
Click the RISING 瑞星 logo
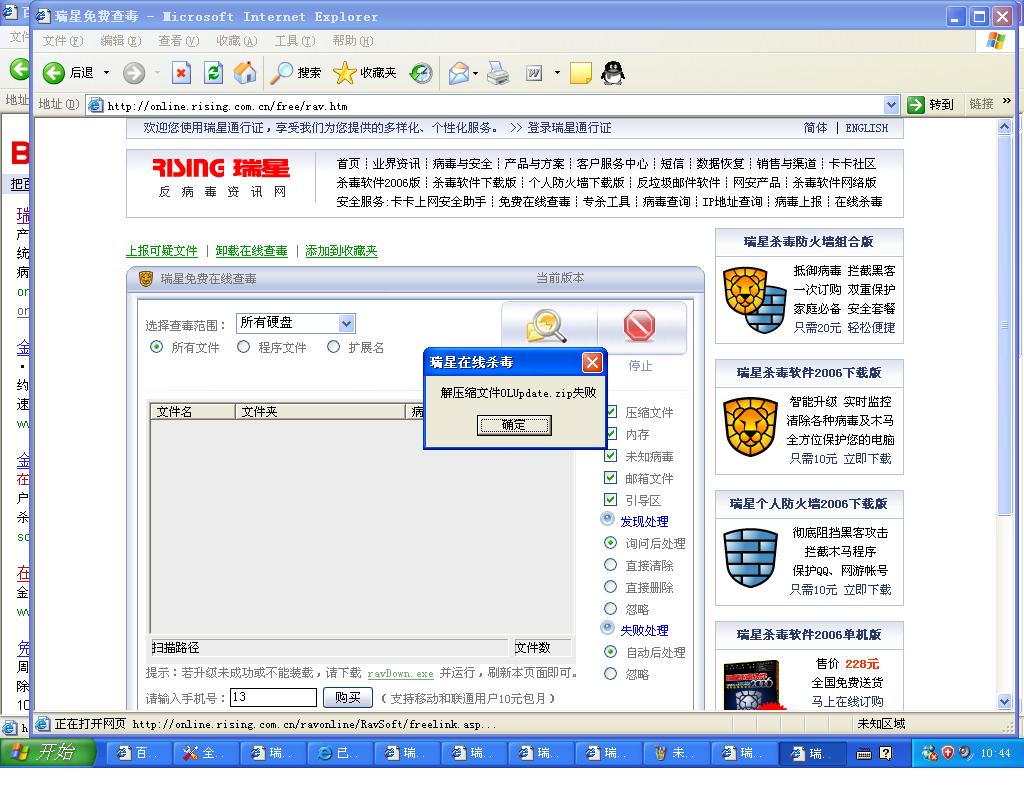click(x=221, y=168)
